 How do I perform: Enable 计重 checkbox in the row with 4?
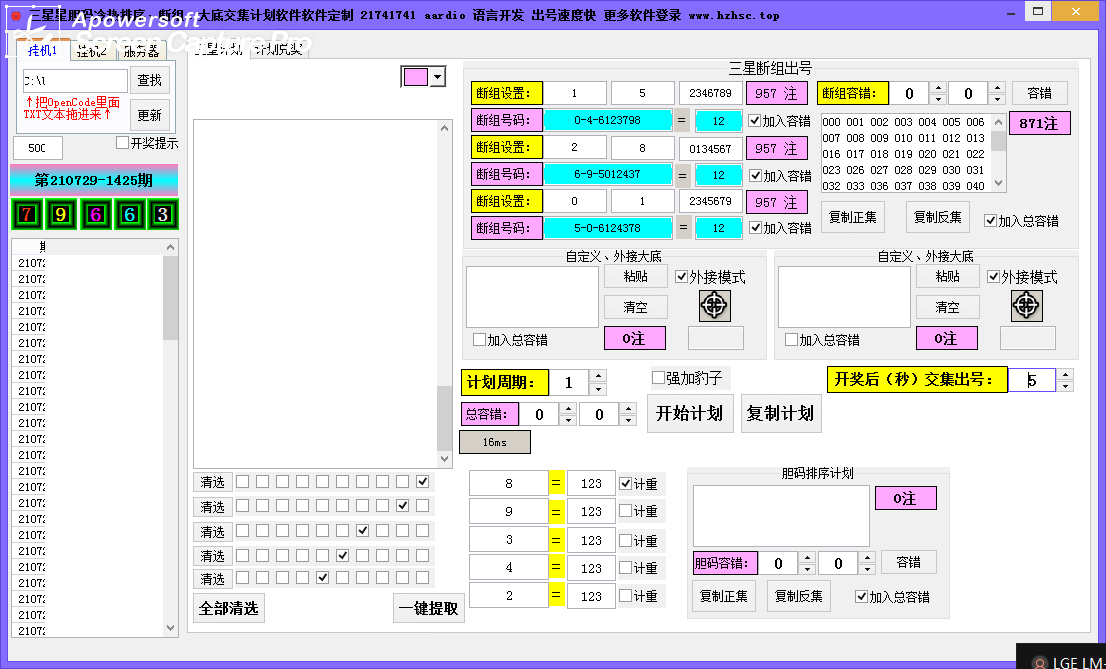tap(625, 567)
